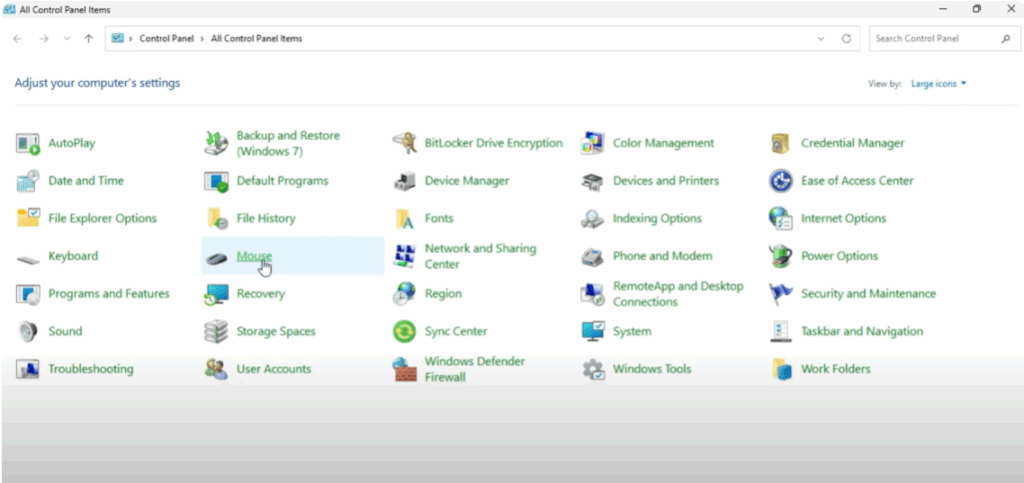Click the Forward navigation arrow
This screenshot has width=1024, height=483.
click(x=44, y=39)
